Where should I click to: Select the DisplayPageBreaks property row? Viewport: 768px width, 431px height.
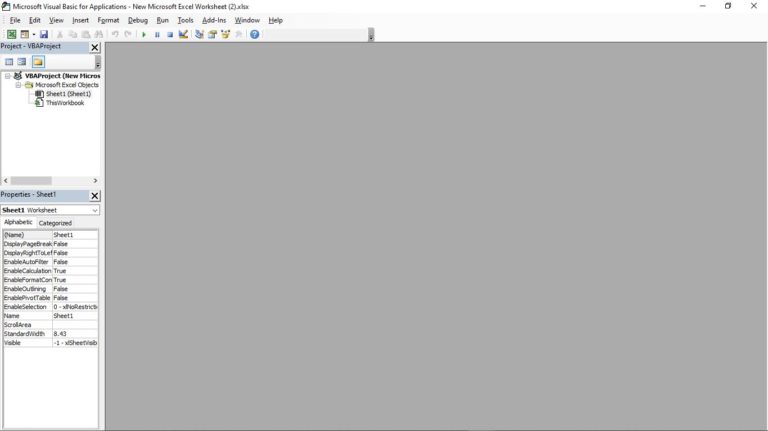click(50, 244)
